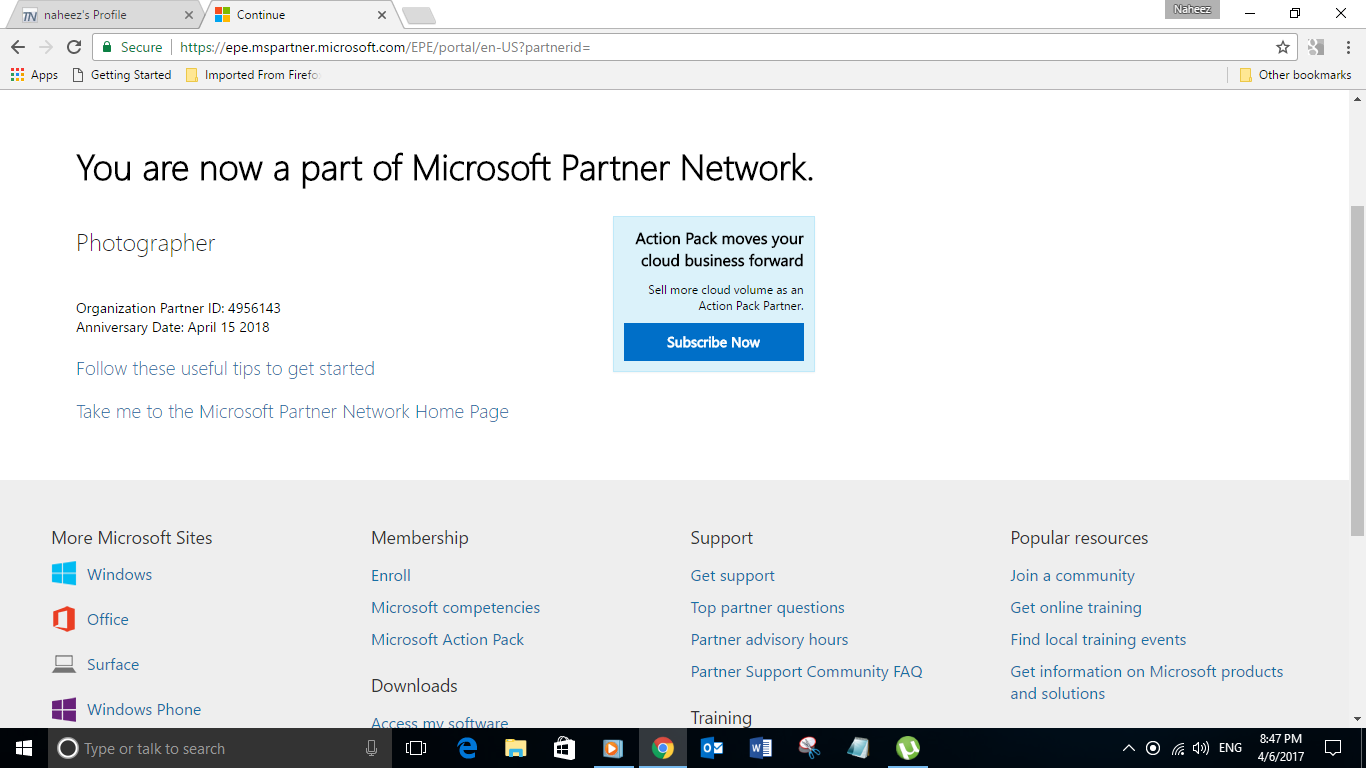Viewport: 1366px width, 768px height.
Task: Open Chrome's three-dot menu
Action: pyautogui.click(x=1346, y=47)
